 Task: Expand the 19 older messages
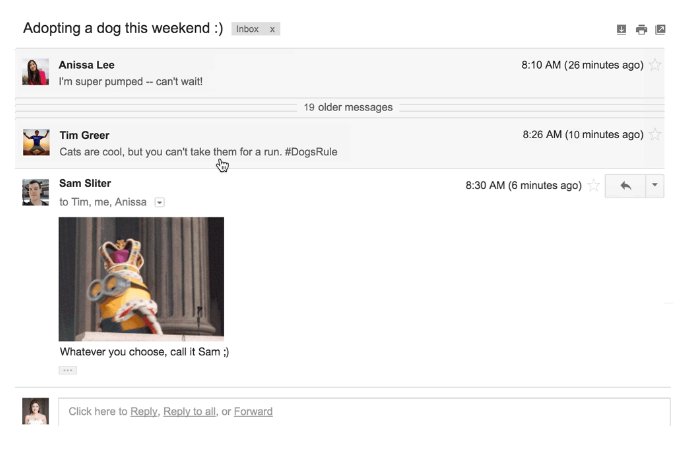348,107
